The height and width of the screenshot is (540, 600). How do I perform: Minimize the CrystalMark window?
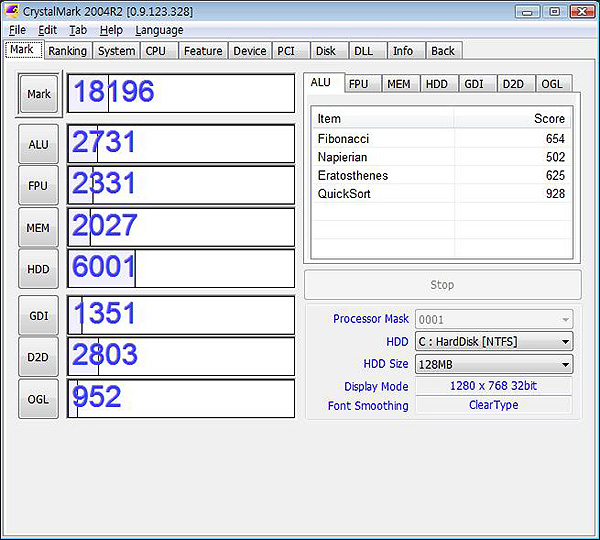[527, 11]
